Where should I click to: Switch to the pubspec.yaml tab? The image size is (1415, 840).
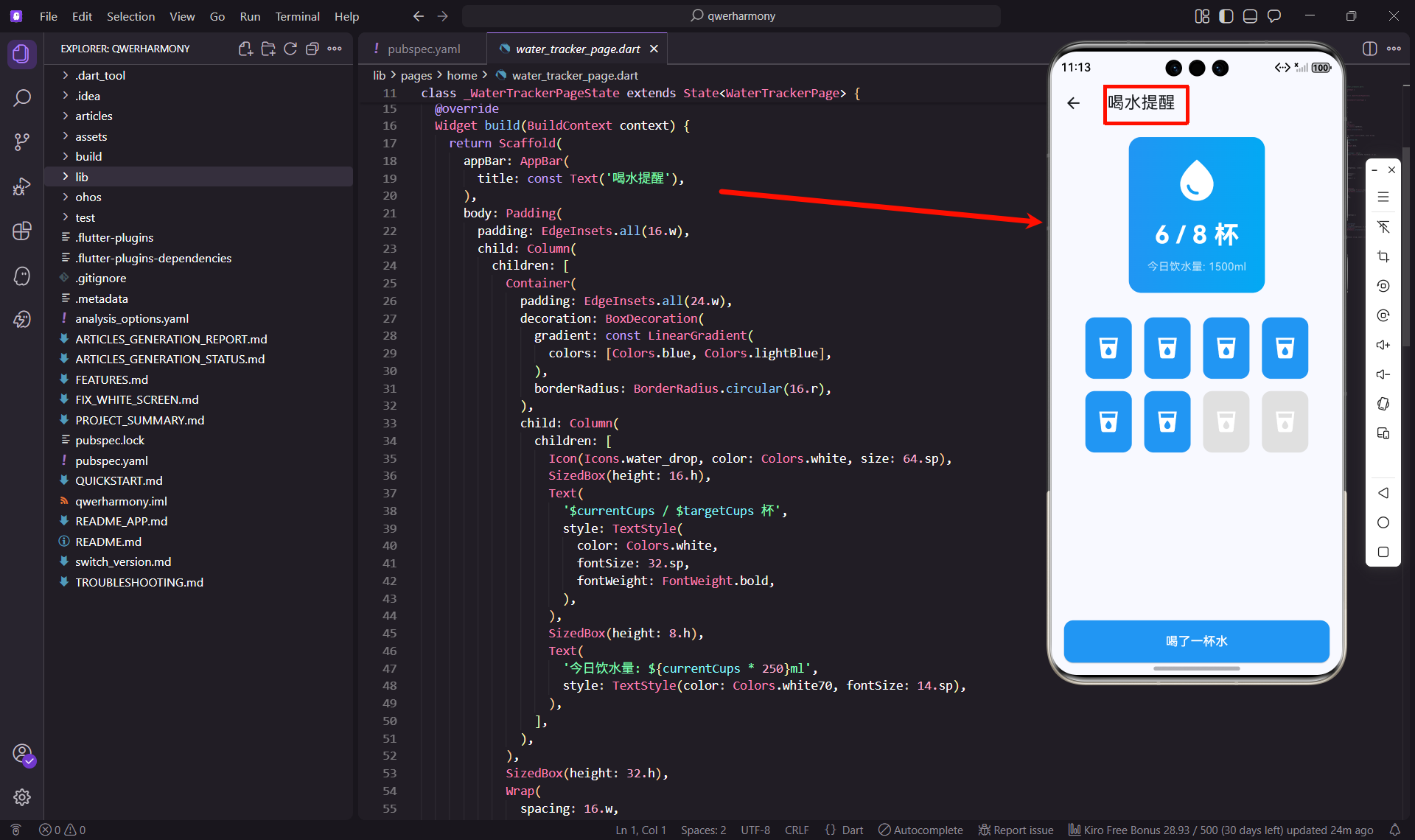pyautogui.click(x=423, y=49)
